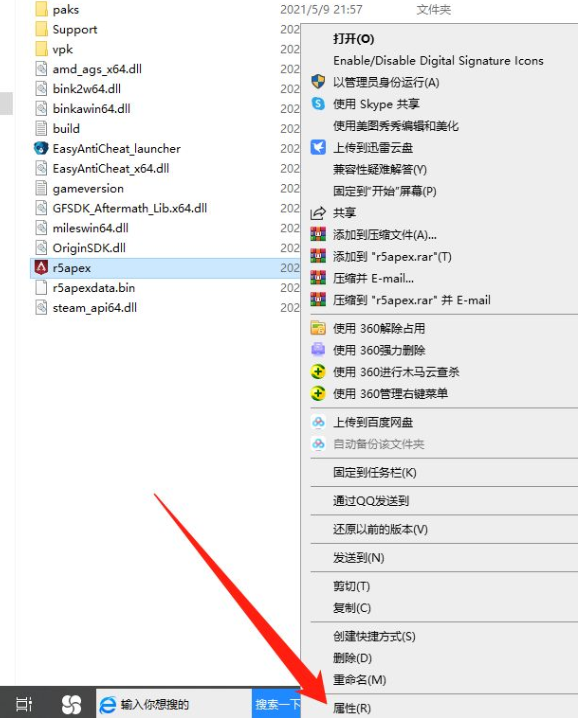Select the EasyAntiCheat_launcher bear icon

click(41, 148)
